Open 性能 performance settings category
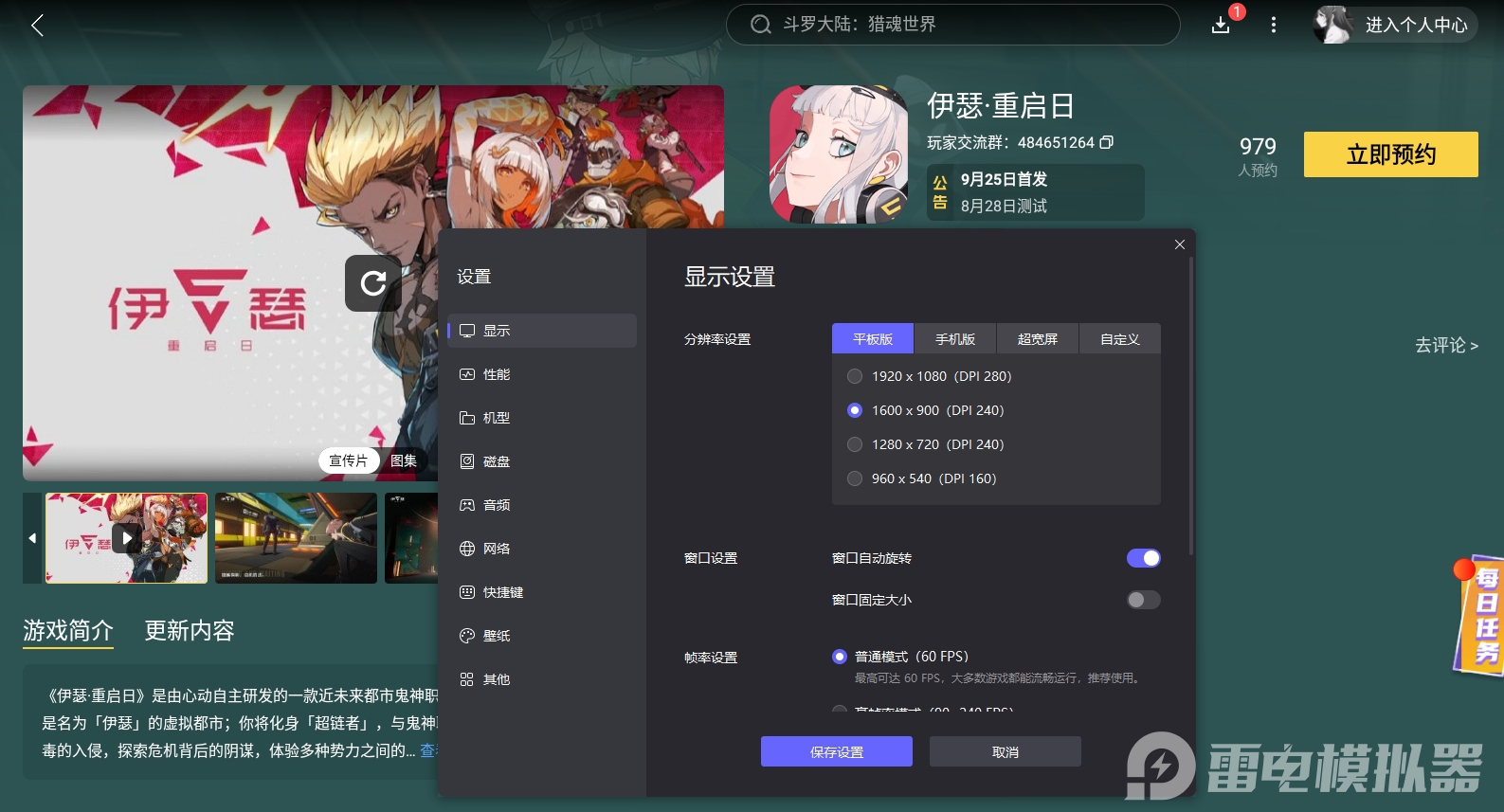The width and height of the screenshot is (1504, 812). (542, 374)
